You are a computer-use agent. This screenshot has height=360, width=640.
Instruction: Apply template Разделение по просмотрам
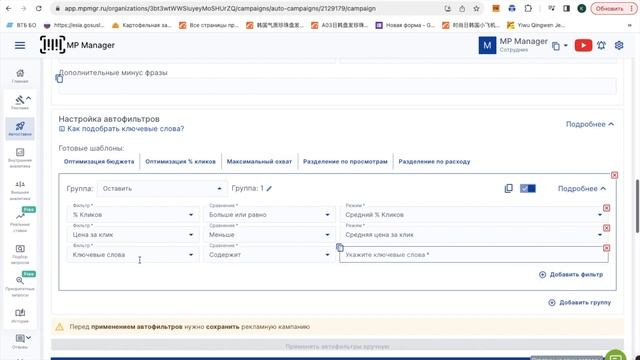tap(345, 162)
